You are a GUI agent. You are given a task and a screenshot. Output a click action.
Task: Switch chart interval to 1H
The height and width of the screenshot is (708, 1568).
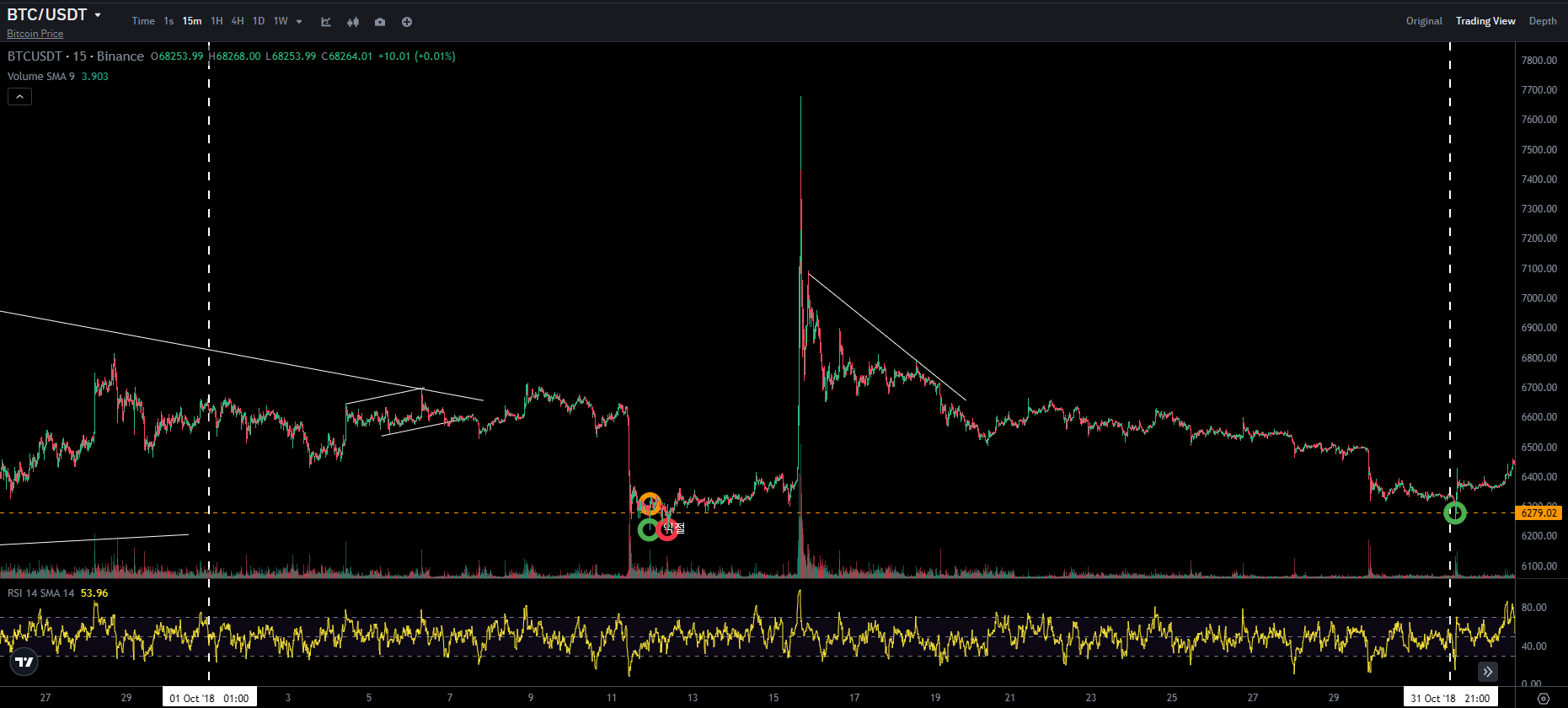point(217,21)
